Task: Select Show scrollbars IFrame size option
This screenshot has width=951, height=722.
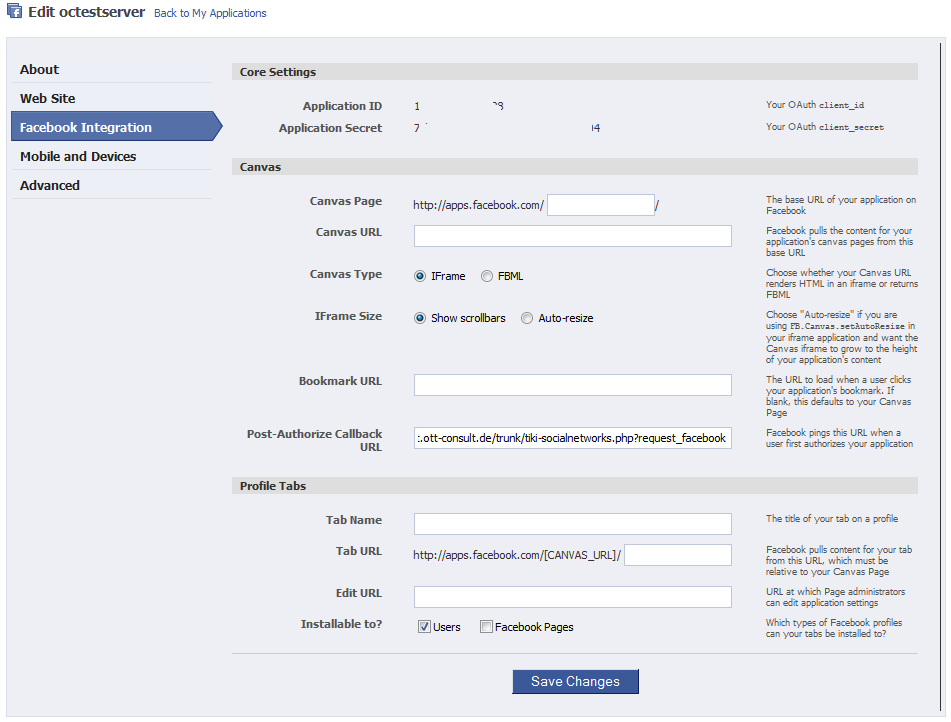Action: (420, 318)
